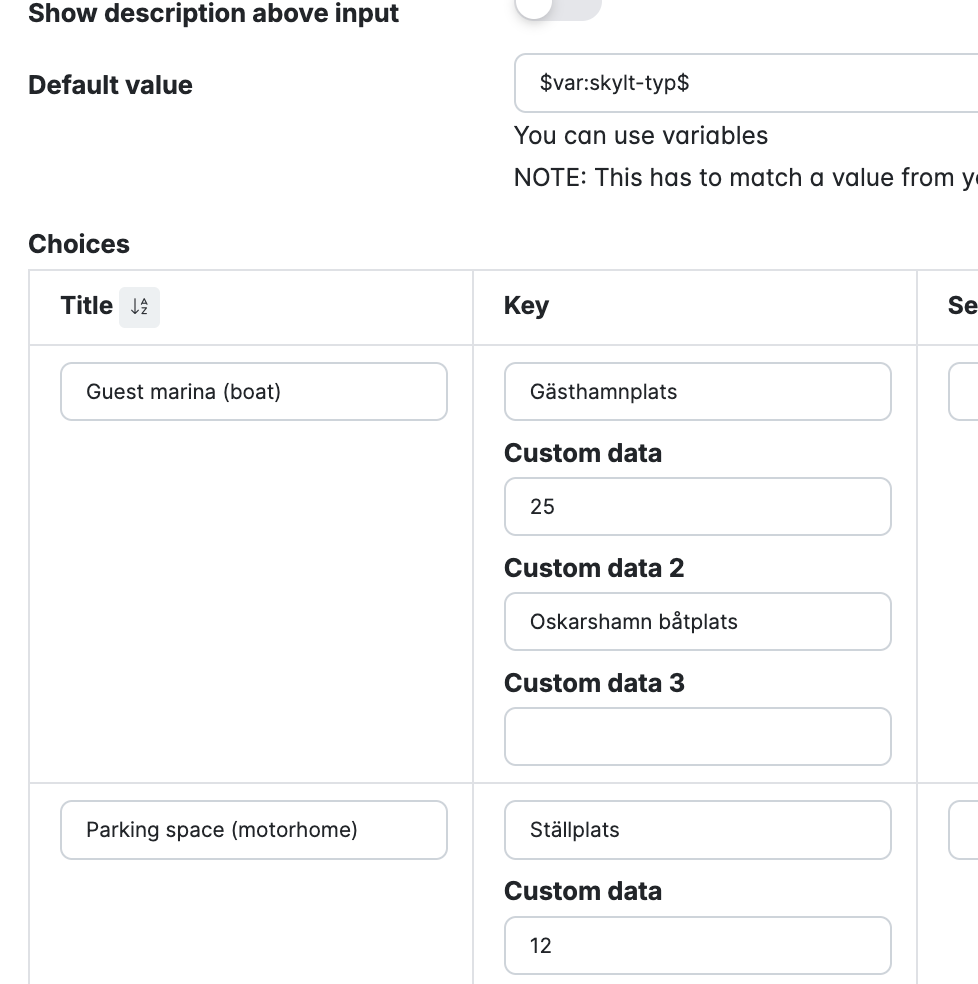Viewport: 978px width, 984px height.
Task: Focus the Gästhamnplats key field
Action: (697, 392)
